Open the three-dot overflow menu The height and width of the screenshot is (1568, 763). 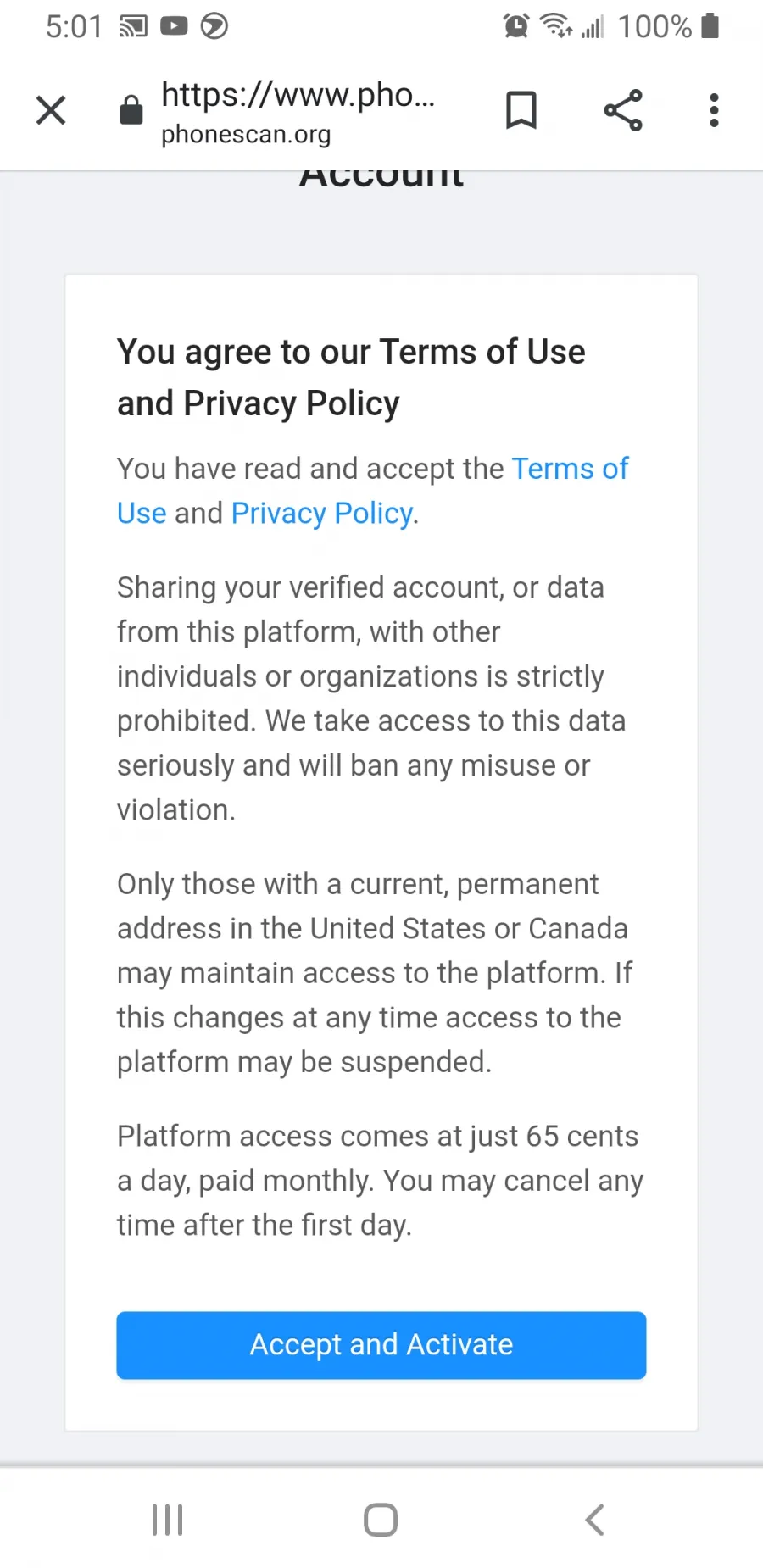pos(715,110)
